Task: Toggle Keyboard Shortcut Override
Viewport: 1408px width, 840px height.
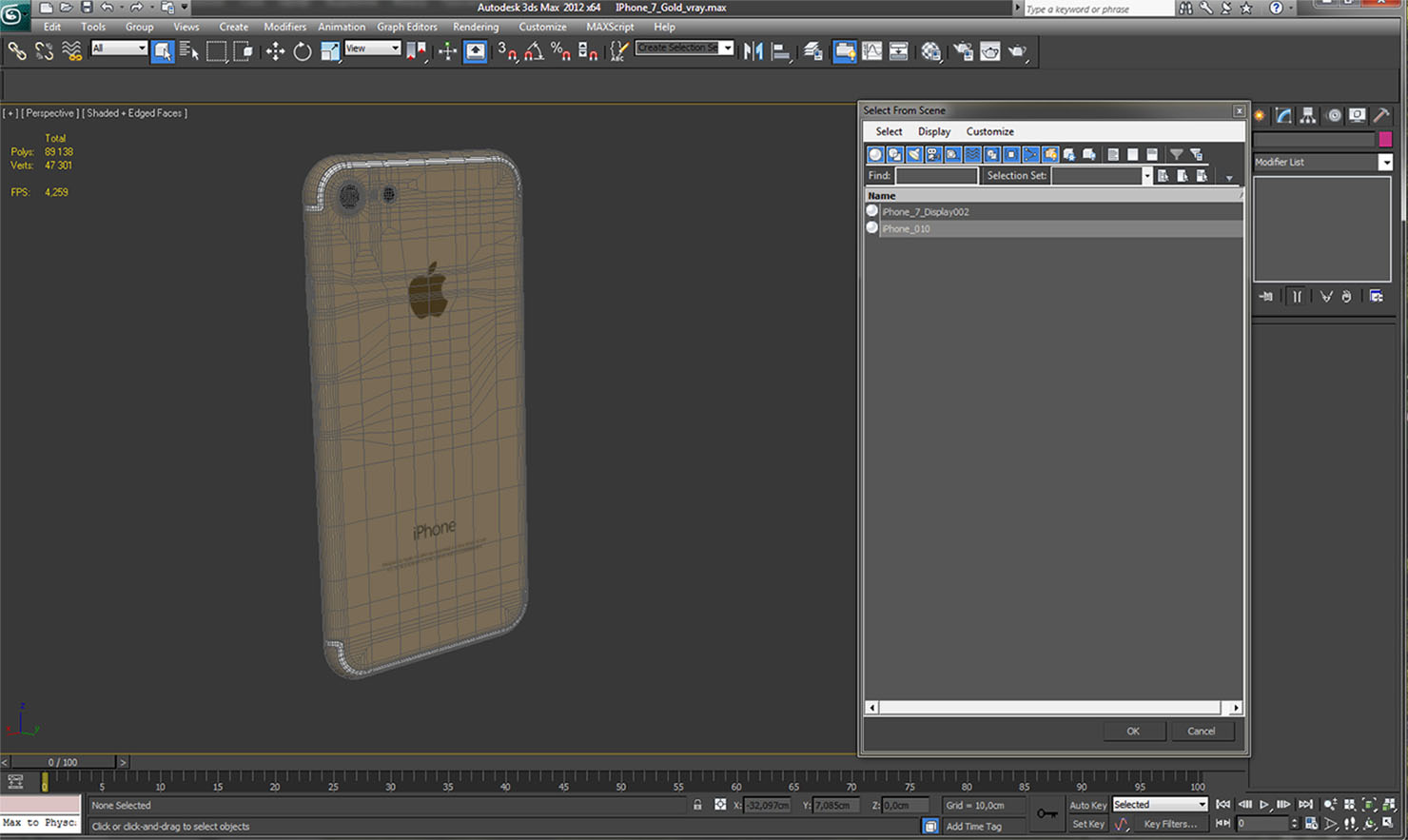Action: (475, 51)
